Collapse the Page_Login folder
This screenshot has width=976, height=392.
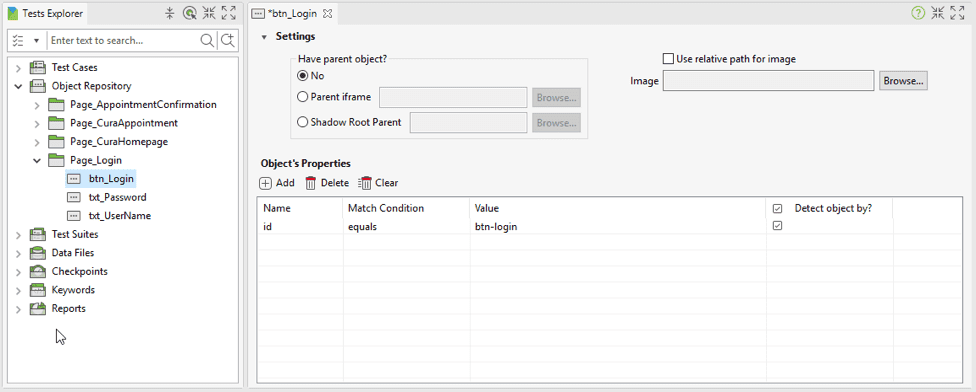tap(37, 161)
